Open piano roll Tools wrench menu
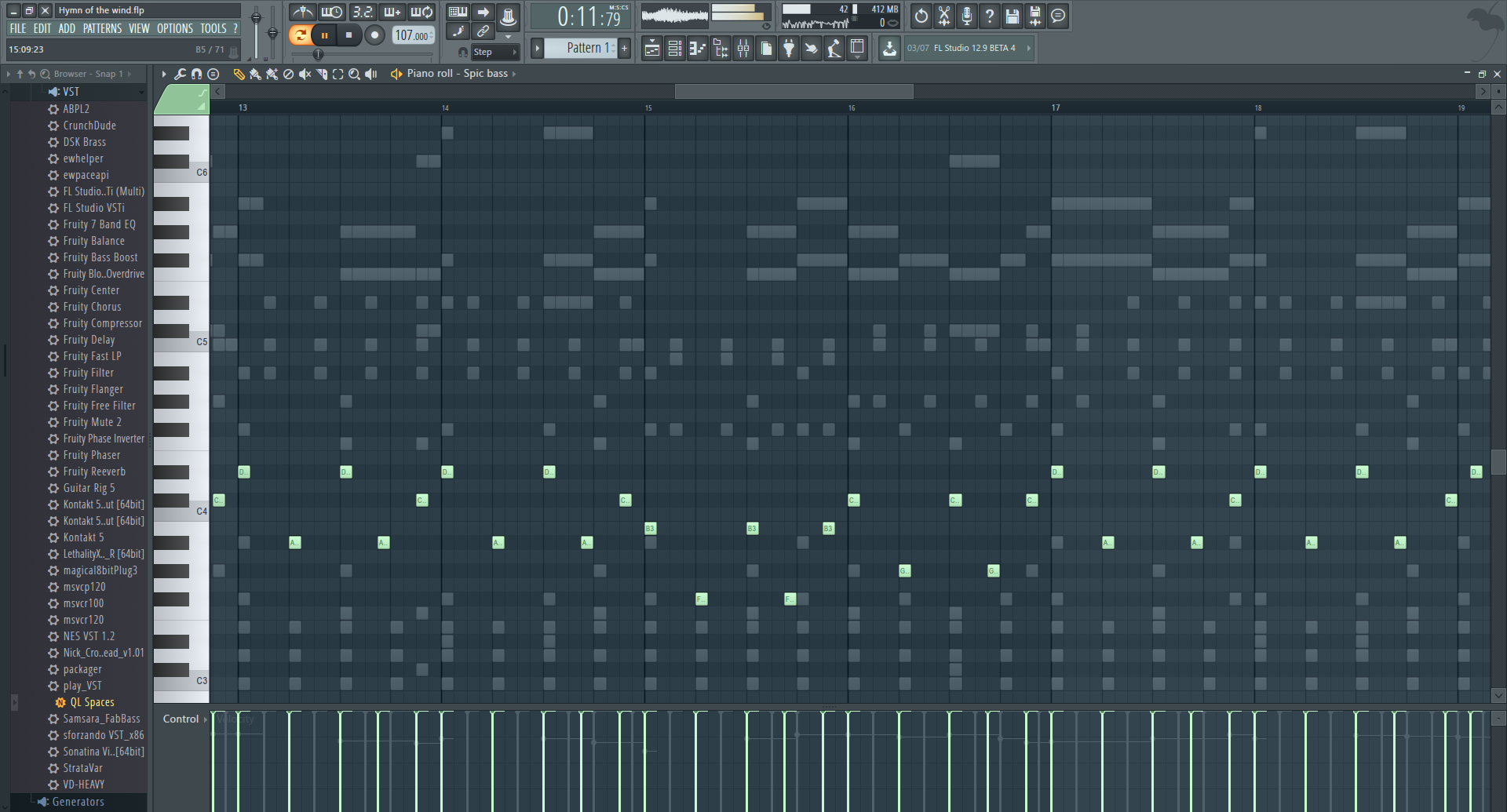This screenshot has height=812, width=1507. pos(180,74)
